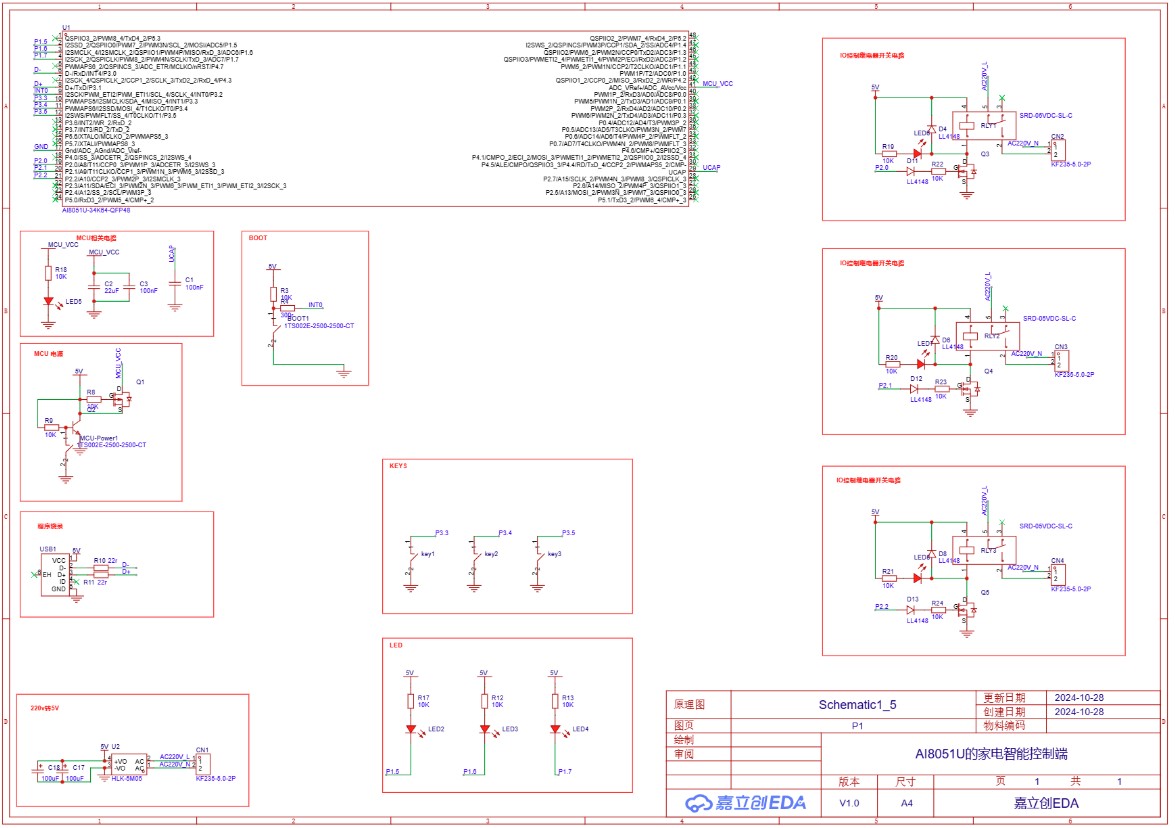The width and height of the screenshot is (1175, 828).
Task: Click the Q1 MOSFET symbol
Action: tap(125, 400)
